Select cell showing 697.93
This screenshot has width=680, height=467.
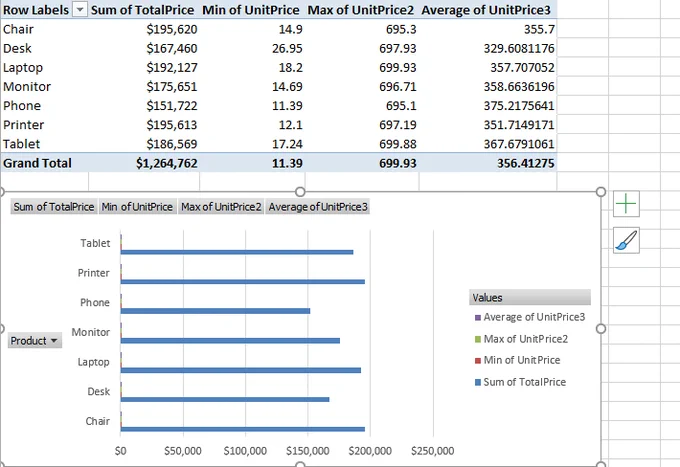(x=362, y=48)
